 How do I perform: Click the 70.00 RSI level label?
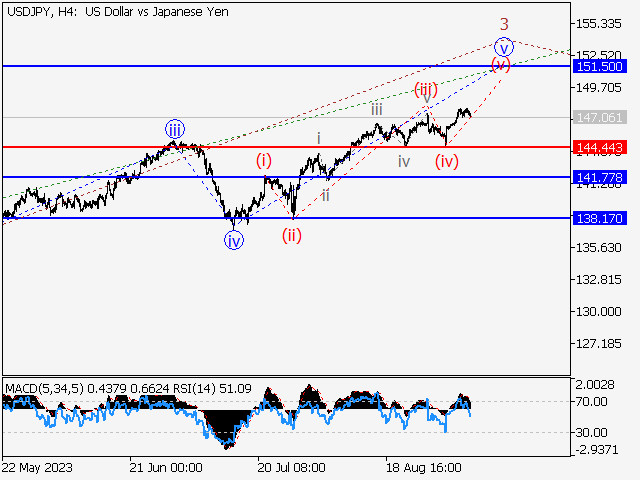591,402
